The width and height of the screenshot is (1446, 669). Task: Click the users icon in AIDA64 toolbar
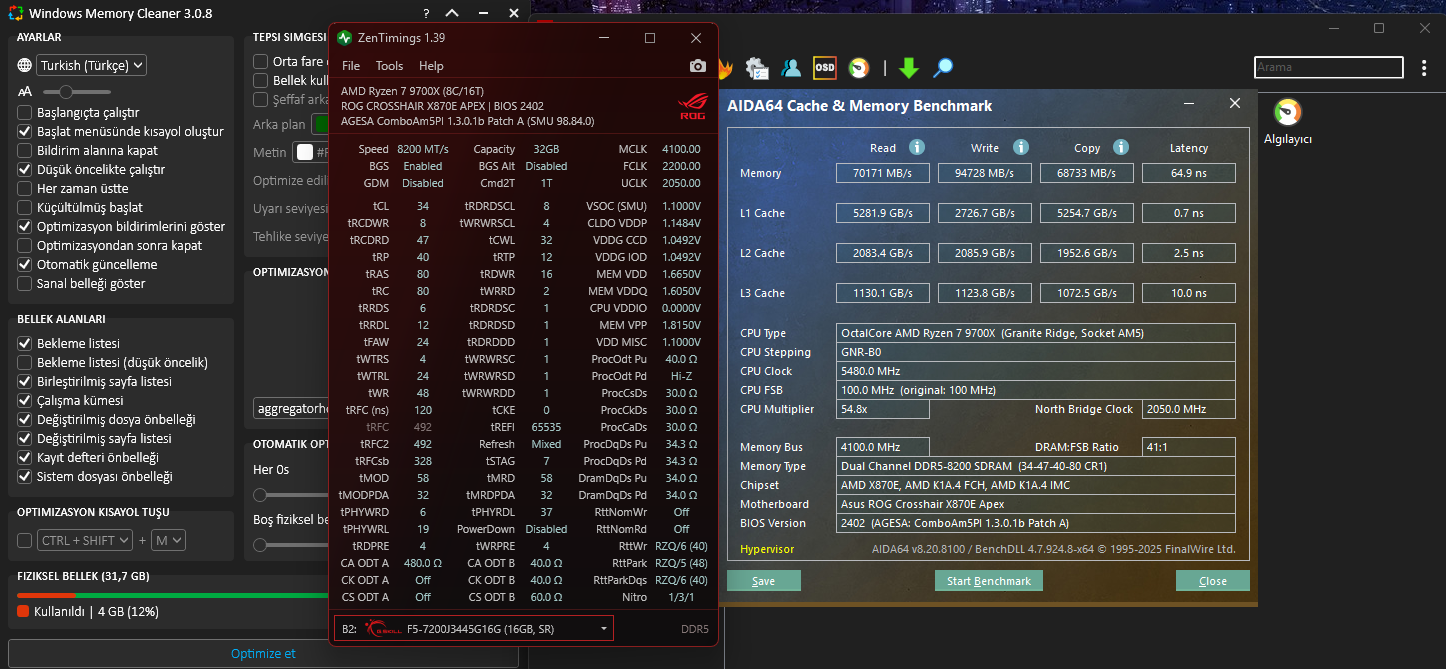pyautogui.click(x=791, y=68)
